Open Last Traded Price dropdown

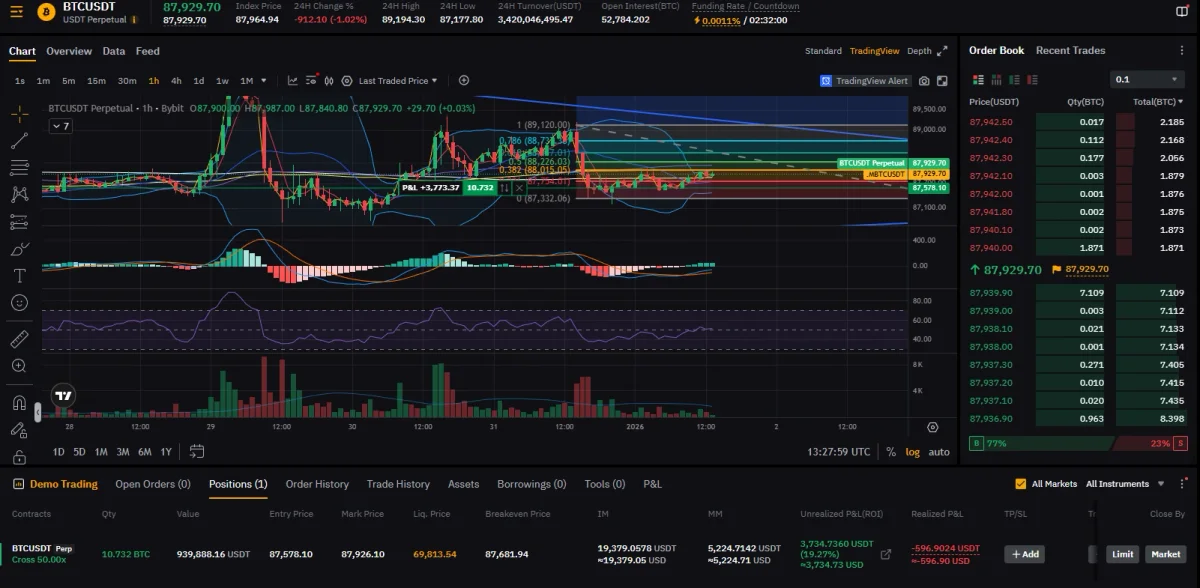pyautogui.click(x=397, y=81)
